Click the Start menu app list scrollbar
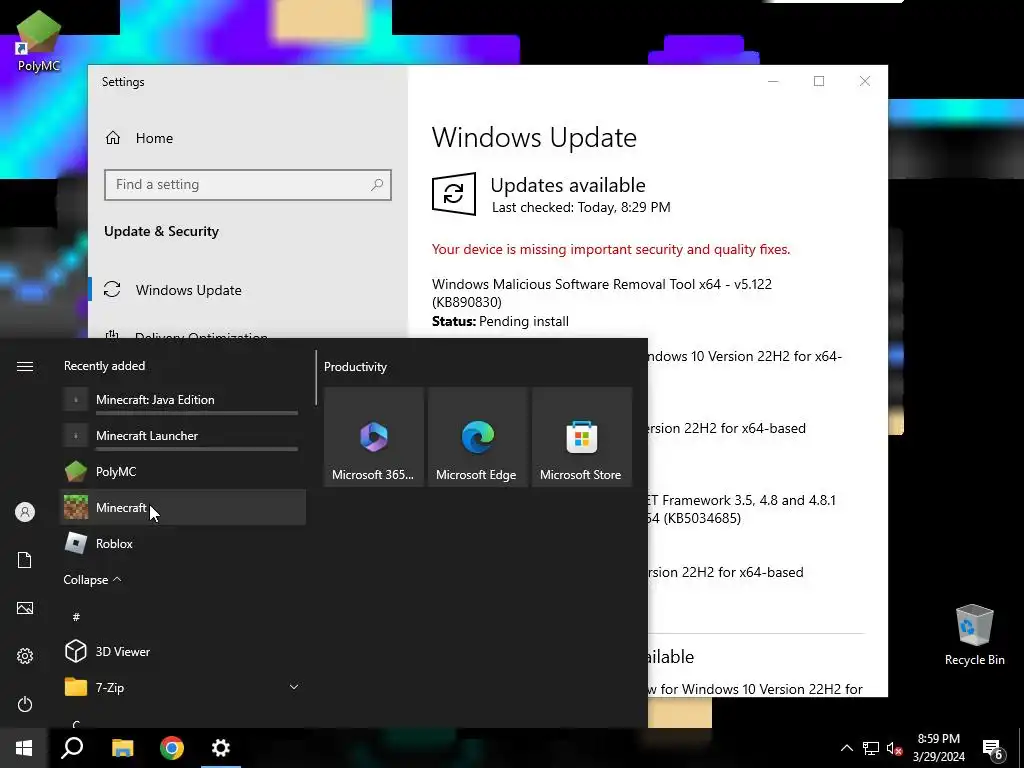The image size is (1024, 768). point(316,378)
